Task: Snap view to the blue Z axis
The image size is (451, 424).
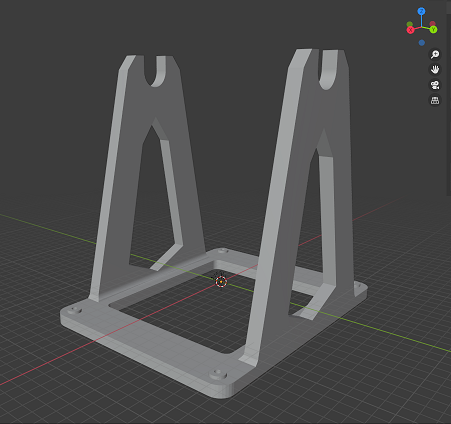Action: pos(421,11)
